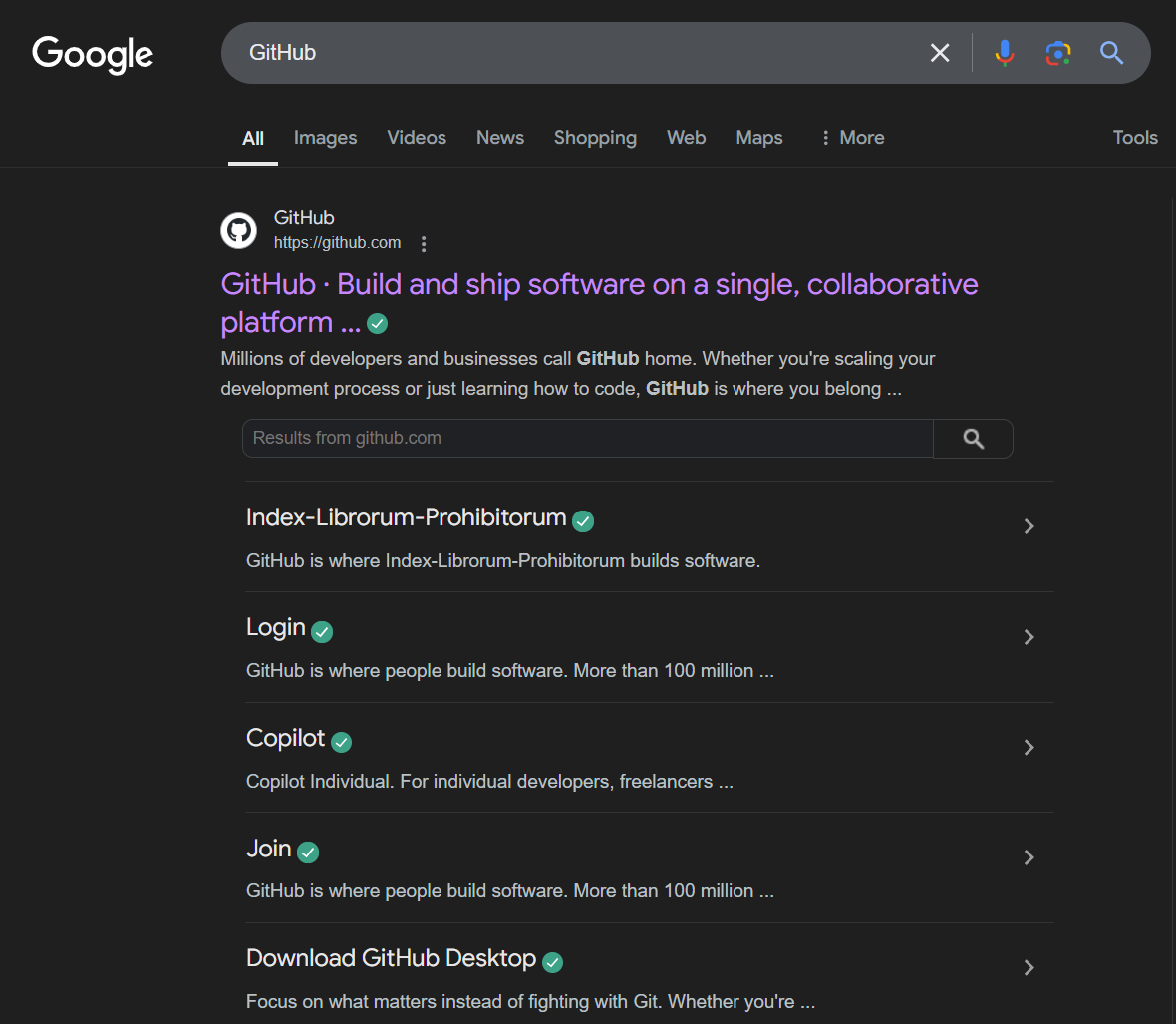Start voice search with the microphone icon
This screenshot has height=1024, width=1176.
coord(1005,53)
